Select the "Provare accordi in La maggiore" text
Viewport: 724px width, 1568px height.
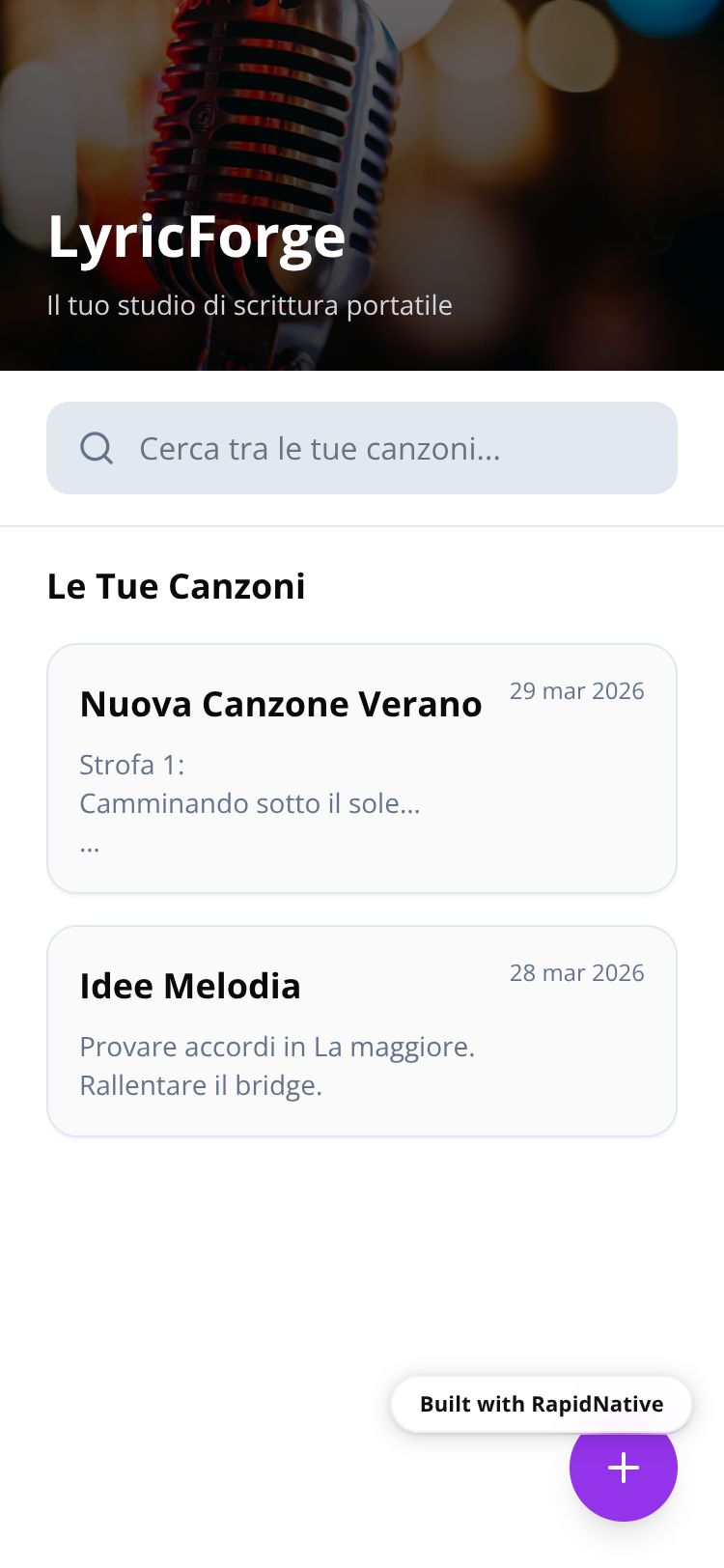(277, 1047)
